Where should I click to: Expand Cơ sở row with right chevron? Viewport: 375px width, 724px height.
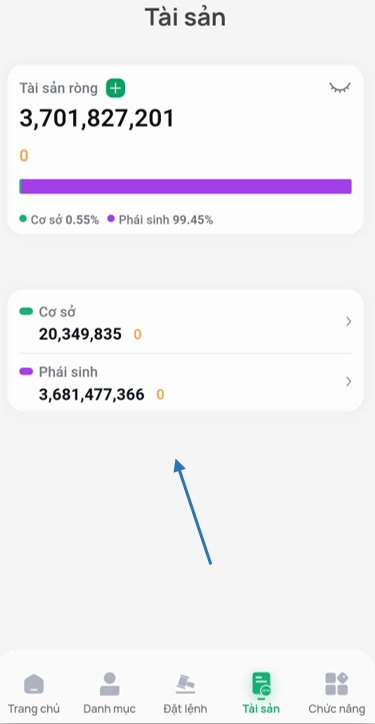click(x=349, y=321)
